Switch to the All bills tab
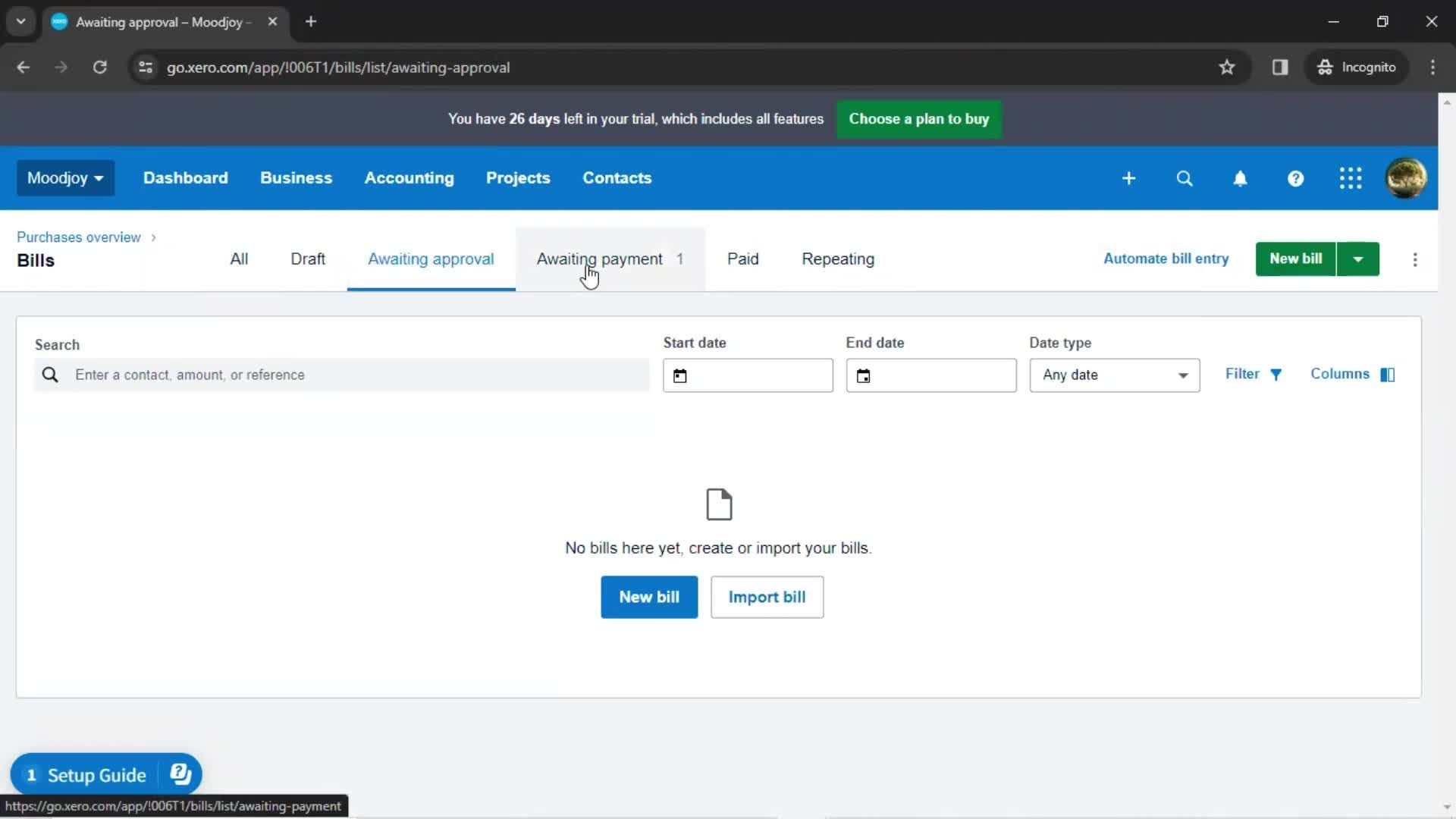The image size is (1456, 819). tap(239, 259)
